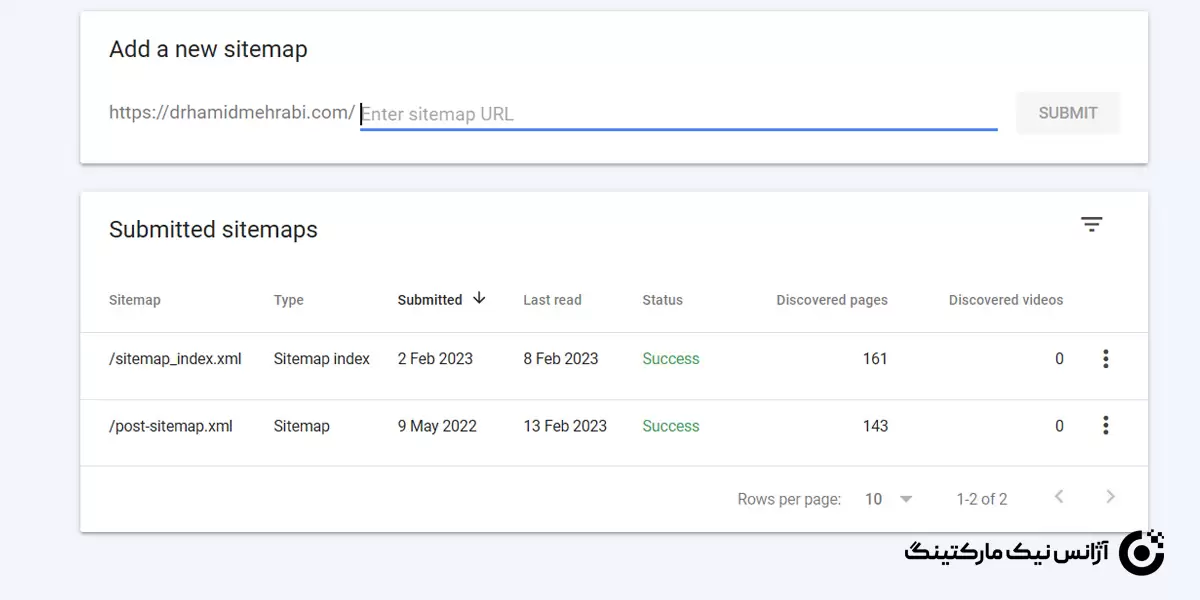Select the Success status of post-sitemap.xml

click(x=670, y=425)
